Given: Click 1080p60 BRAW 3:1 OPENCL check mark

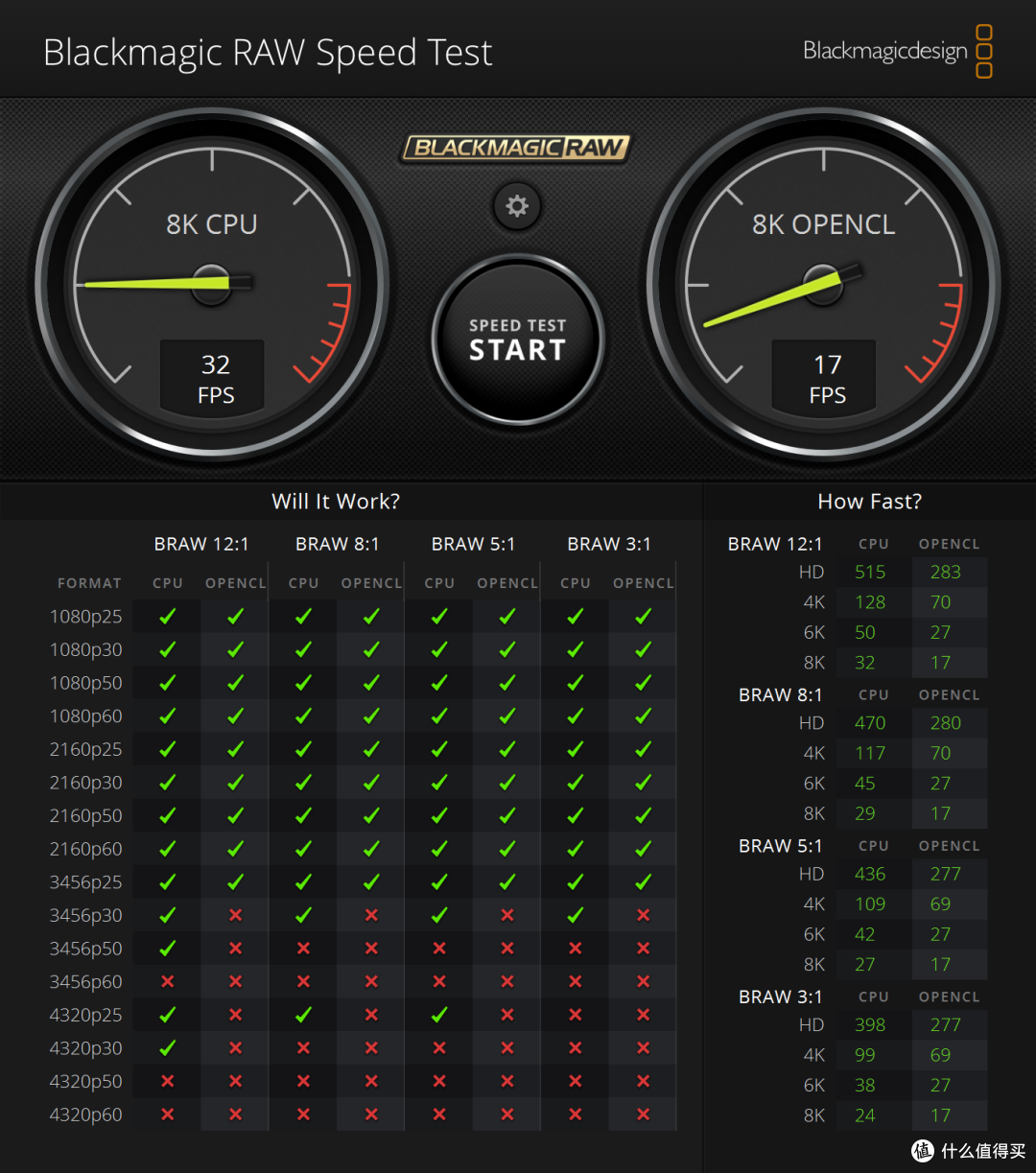Looking at the screenshot, I should [643, 716].
